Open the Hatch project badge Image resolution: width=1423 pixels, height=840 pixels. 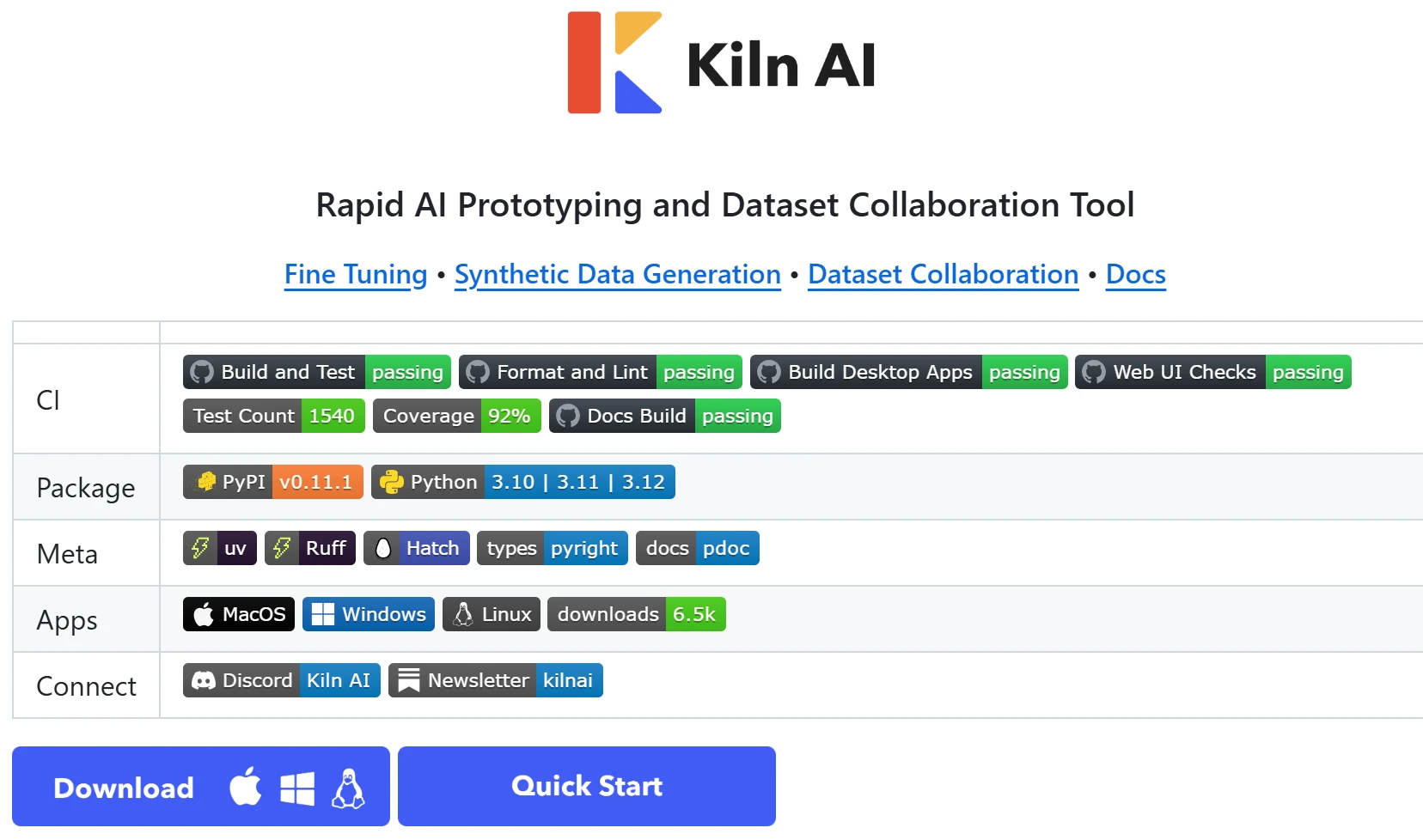416,548
